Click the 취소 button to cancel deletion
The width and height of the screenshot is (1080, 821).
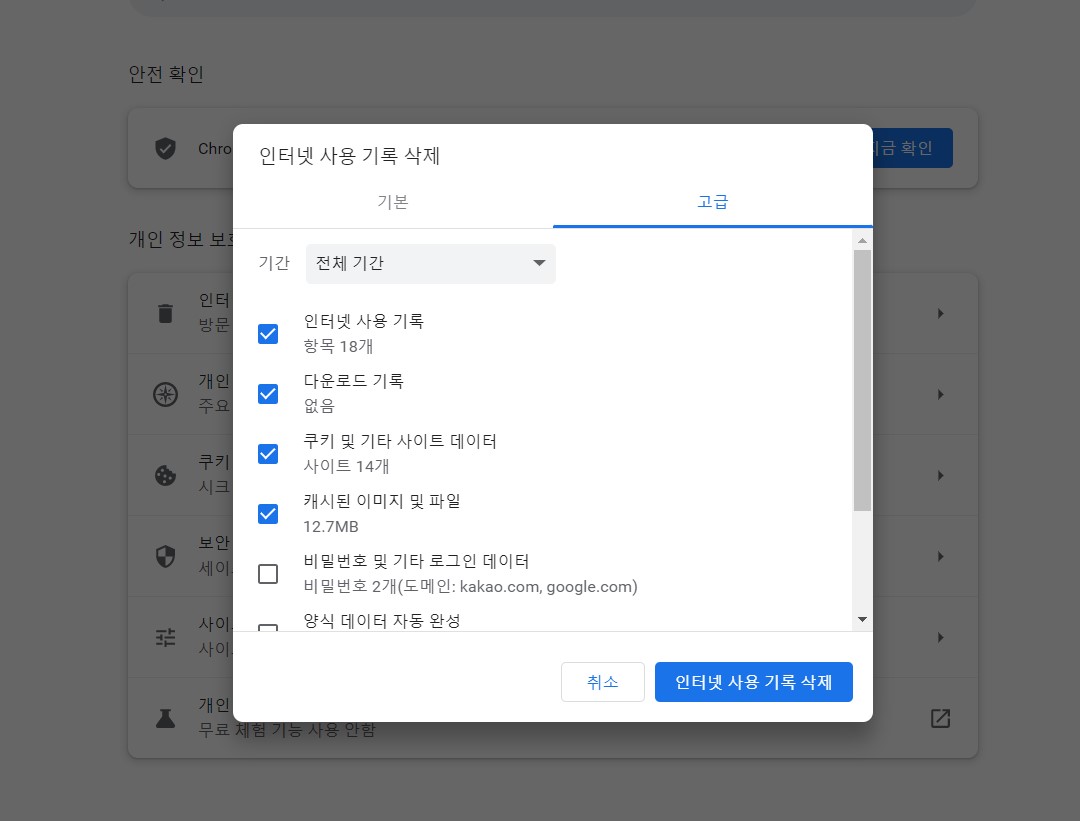click(603, 682)
